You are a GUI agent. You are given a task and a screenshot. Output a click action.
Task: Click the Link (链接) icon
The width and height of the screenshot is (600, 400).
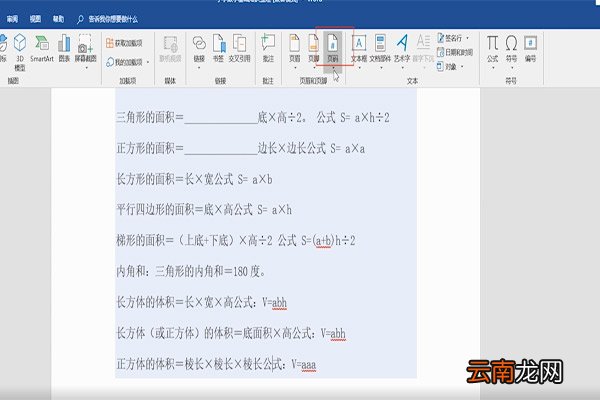click(199, 43)
